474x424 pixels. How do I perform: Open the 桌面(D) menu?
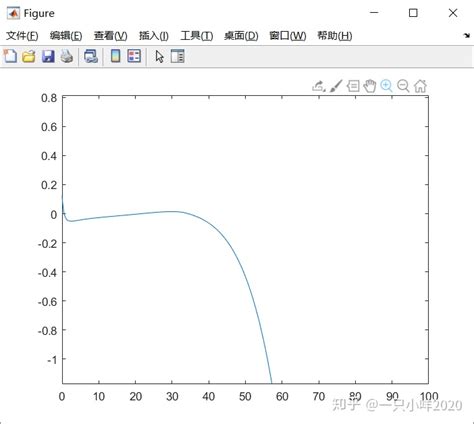(241, 36)
